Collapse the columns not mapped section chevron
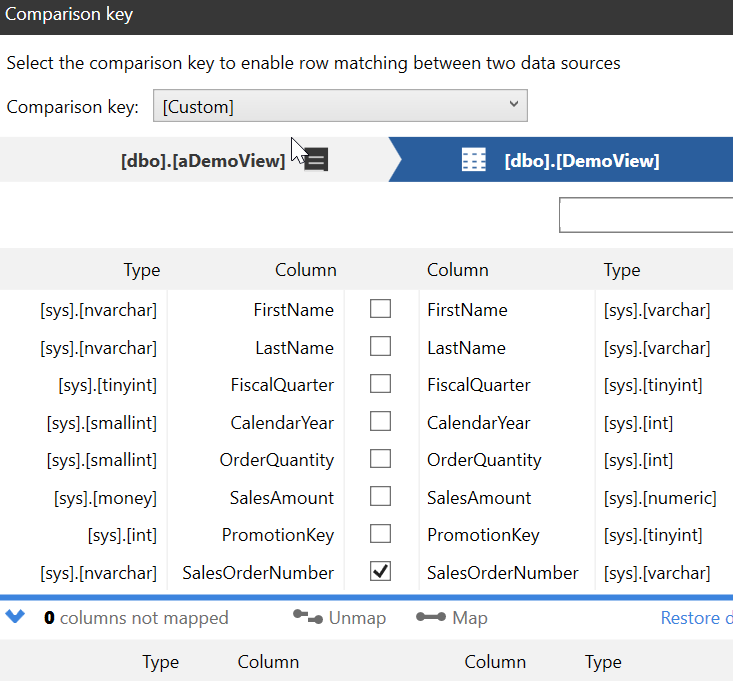733x692 pixels. [x=15, y=617]
